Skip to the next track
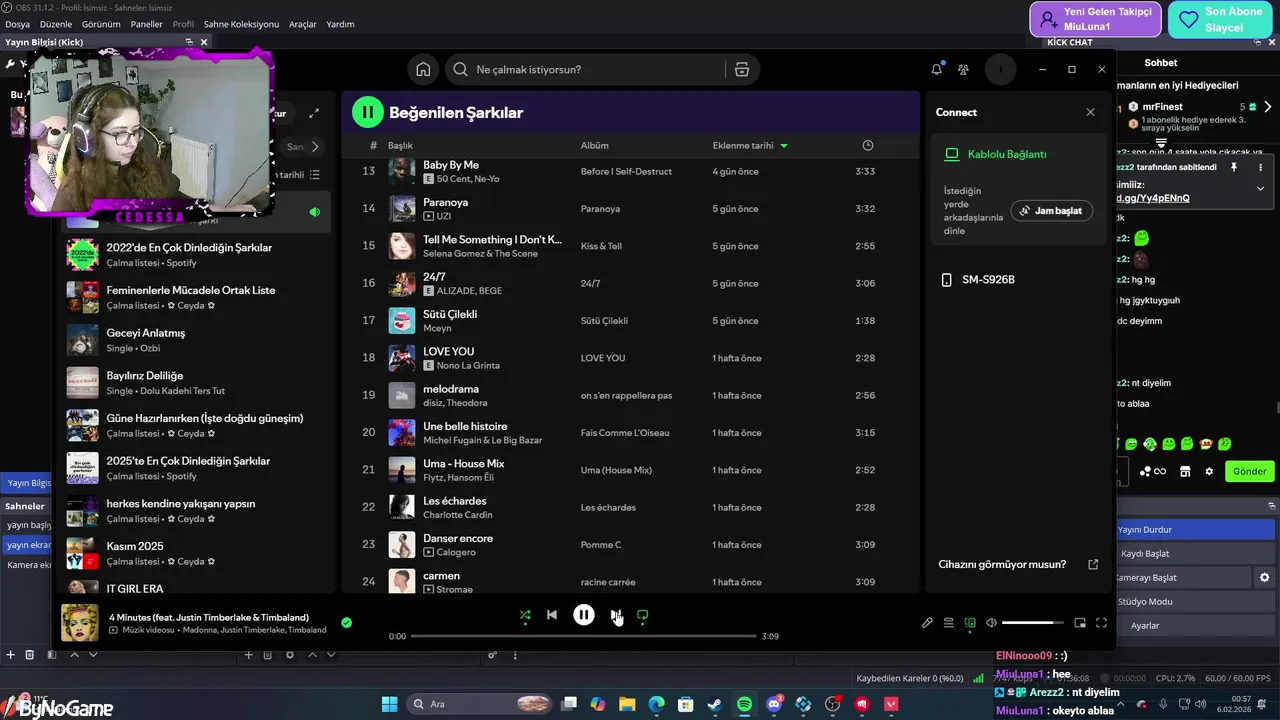Screen dimensions: 1280x720 pos(615,615)
